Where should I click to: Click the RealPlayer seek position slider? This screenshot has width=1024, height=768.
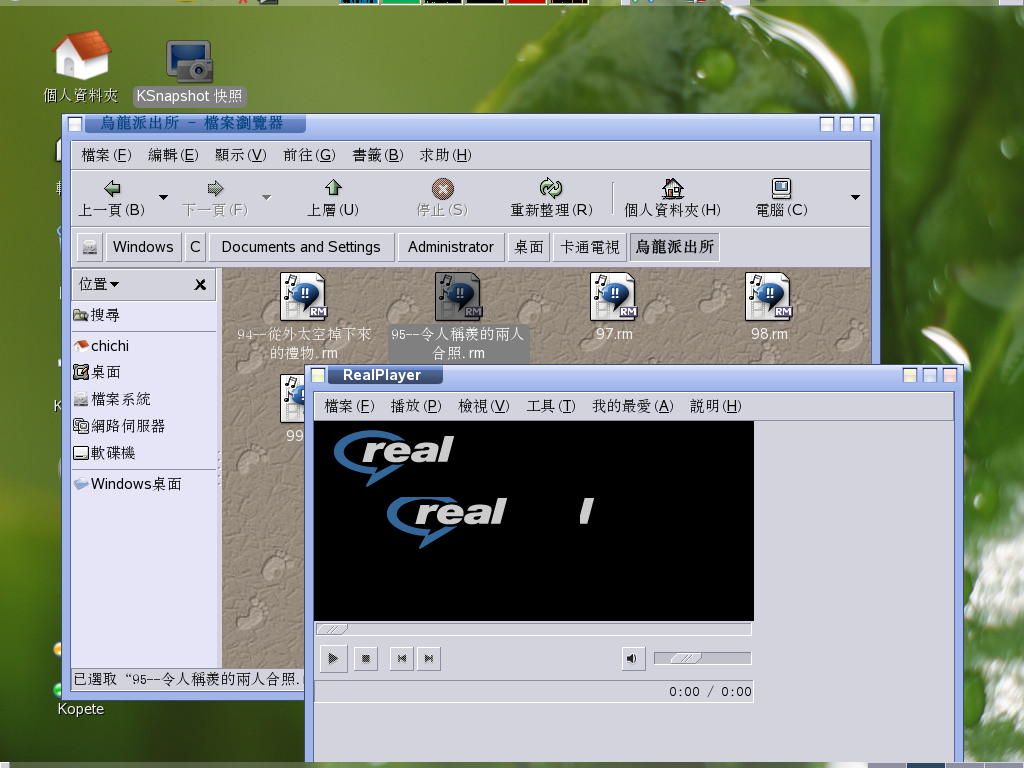(533, 630)
